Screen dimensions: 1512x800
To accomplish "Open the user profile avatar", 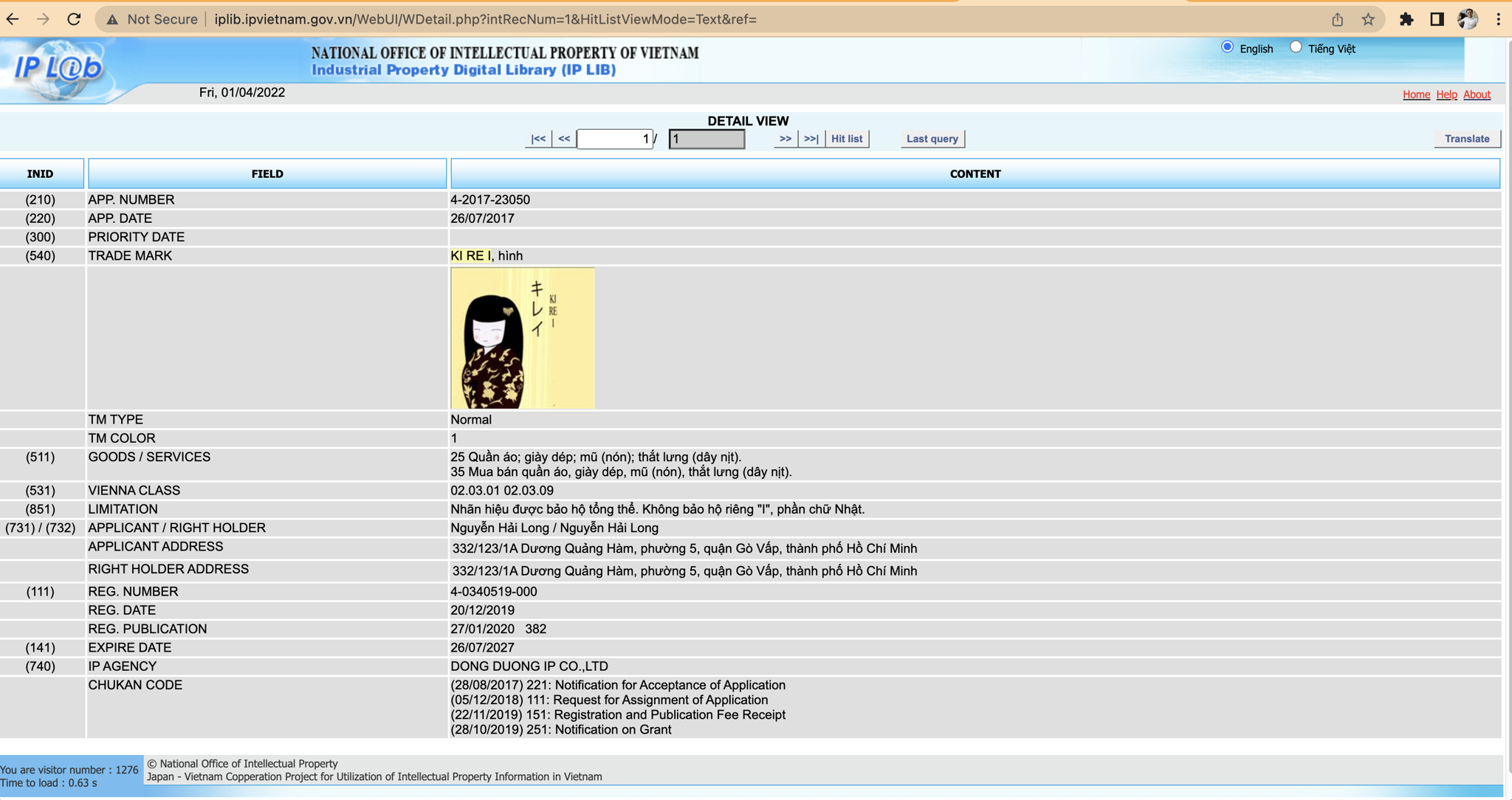I will pyautogui.click(x=1468, y=19).
